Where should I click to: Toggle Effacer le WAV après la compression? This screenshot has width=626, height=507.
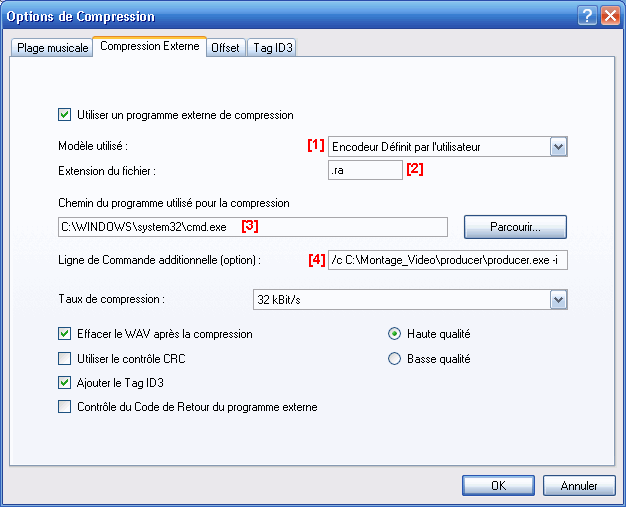click(65, 334)
